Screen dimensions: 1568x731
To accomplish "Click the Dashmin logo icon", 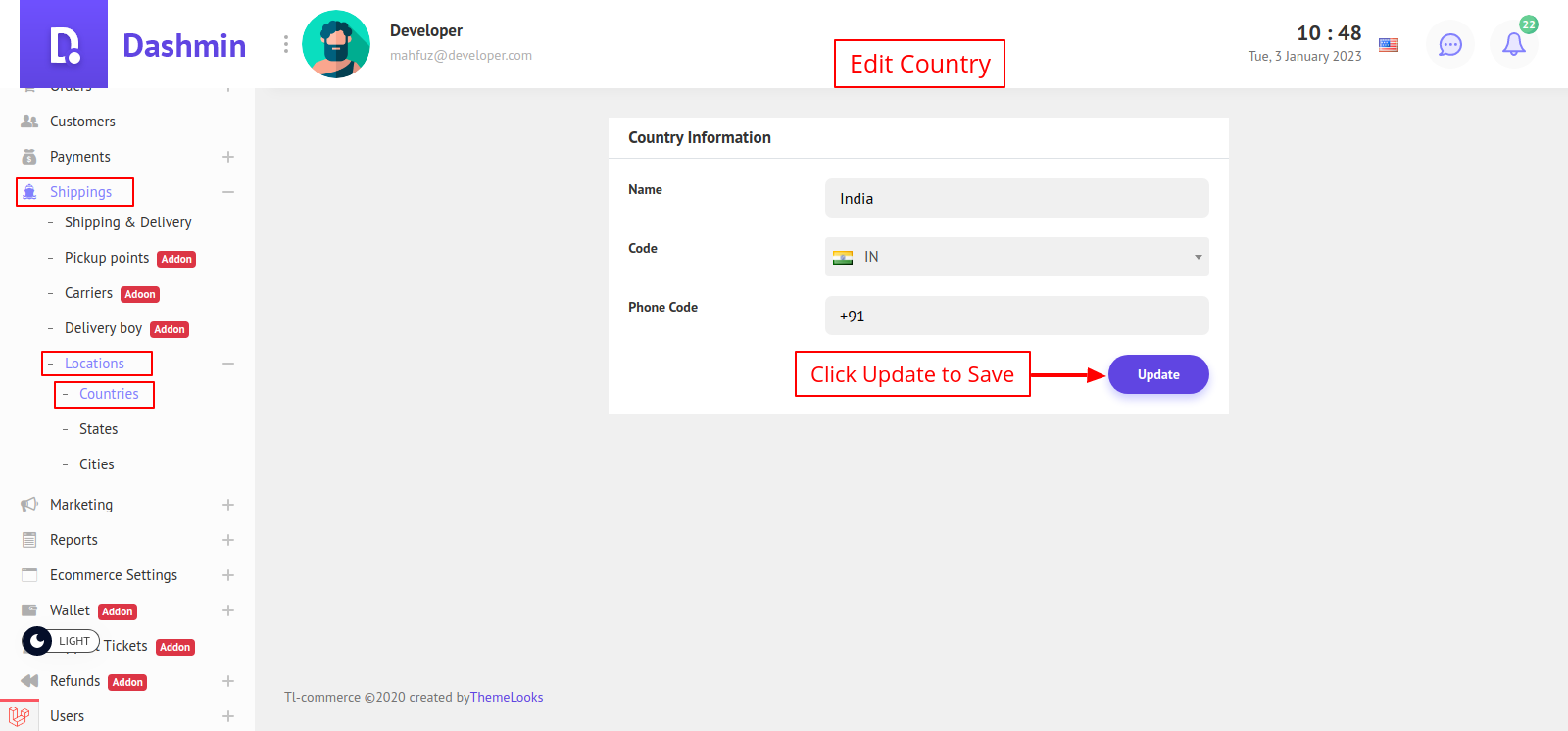I will [x=64, y=45].
